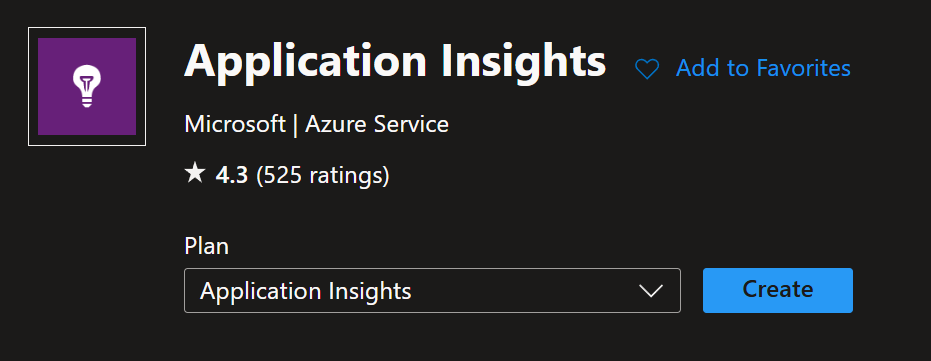Screen dimensions: 931x361
Task: Click the heart favorite icon
Action: [647, 69]
